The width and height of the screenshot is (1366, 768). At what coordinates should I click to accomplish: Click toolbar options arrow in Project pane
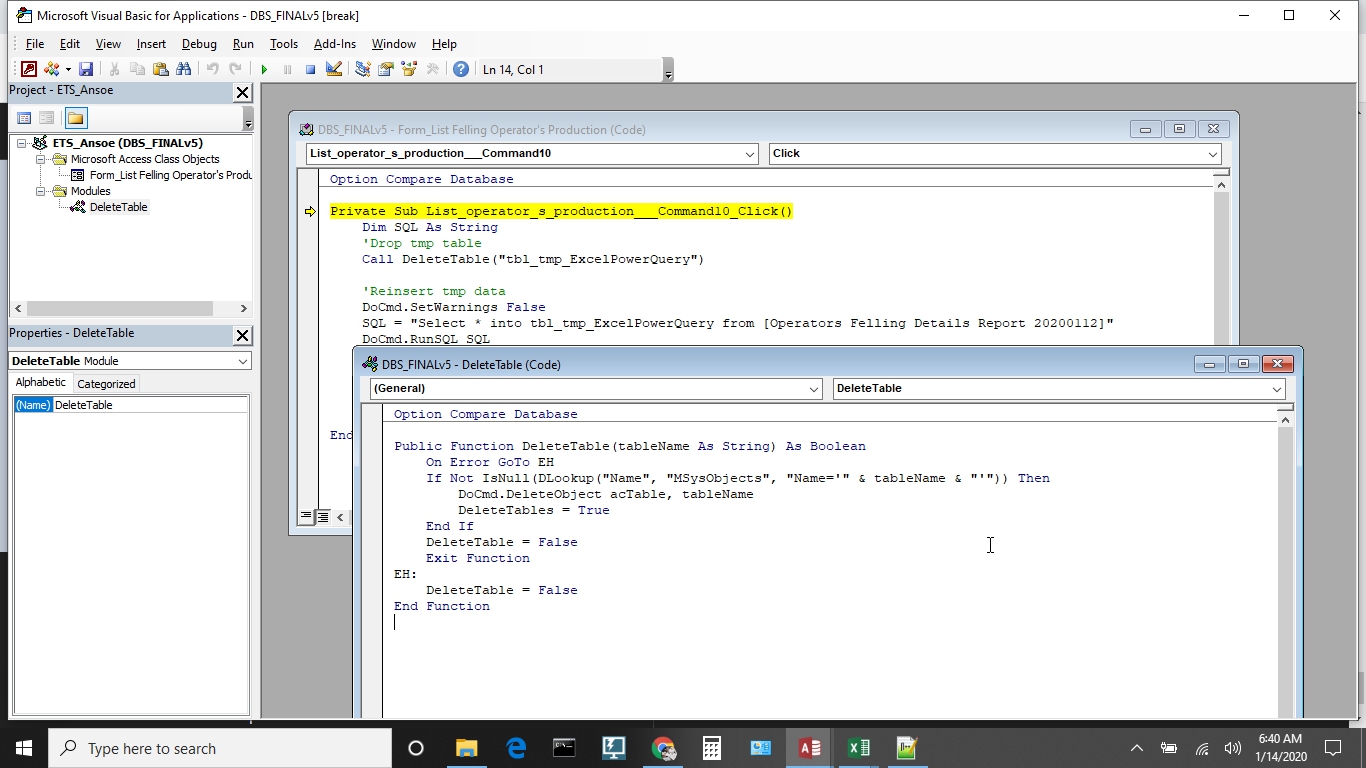[x=248, y=119]
